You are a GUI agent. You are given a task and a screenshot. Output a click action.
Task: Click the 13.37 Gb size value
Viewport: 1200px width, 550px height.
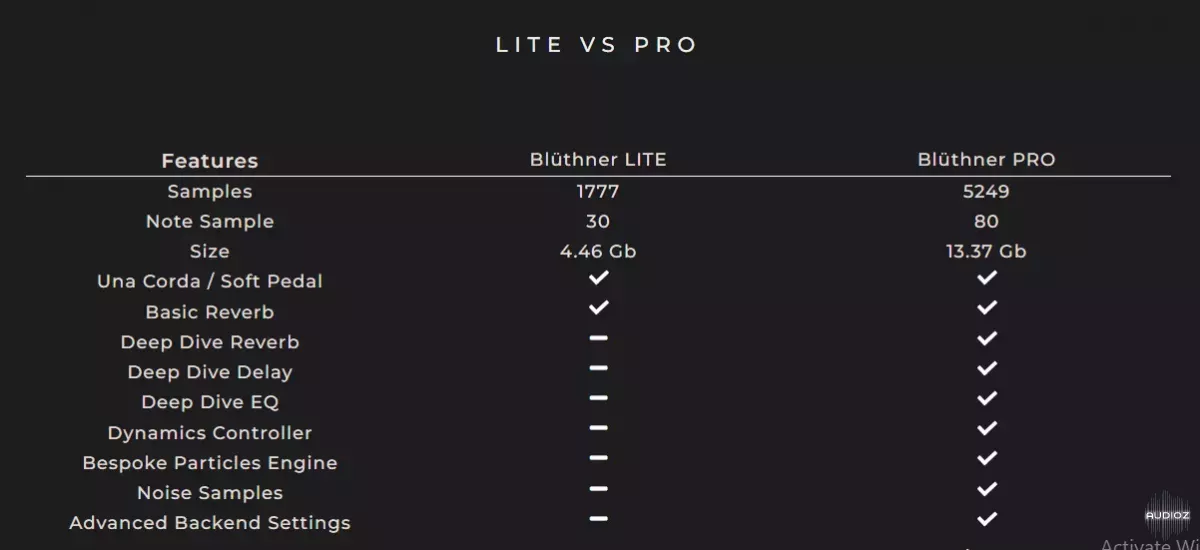click(986, 251)
